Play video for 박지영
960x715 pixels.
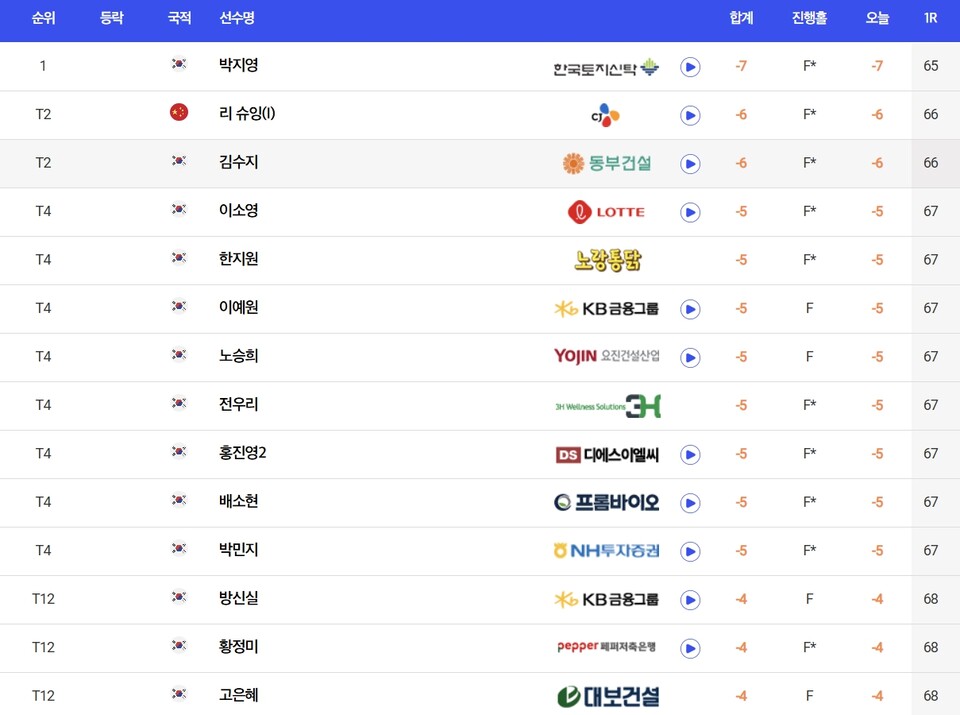690,67
